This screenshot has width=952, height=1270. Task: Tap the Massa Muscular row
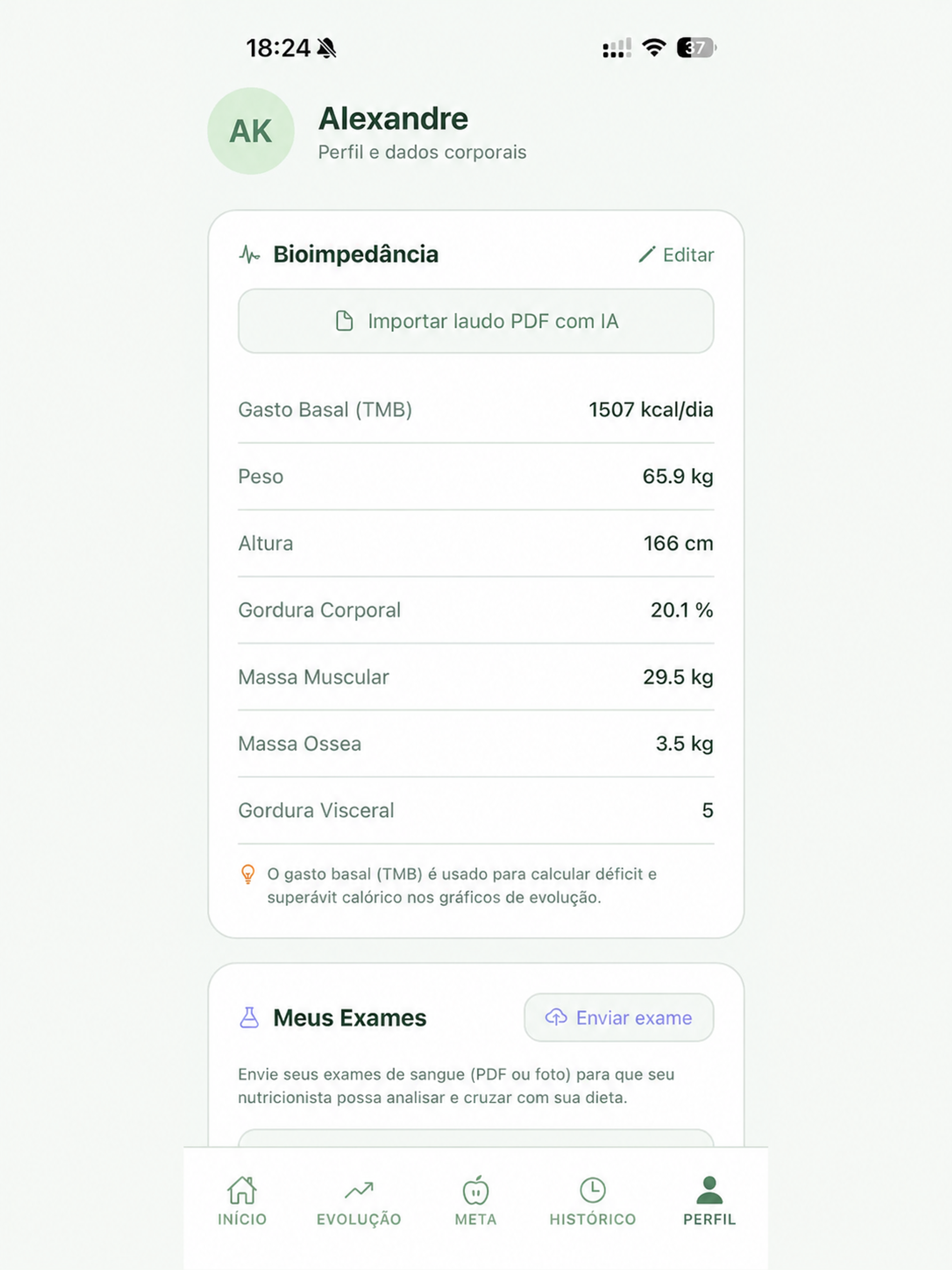tap(476, 677)
